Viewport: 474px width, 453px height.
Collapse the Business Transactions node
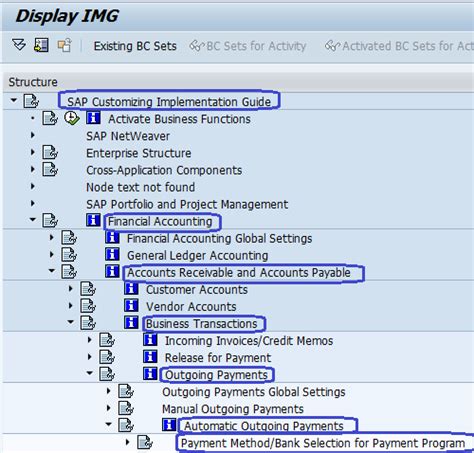(71, 322)
